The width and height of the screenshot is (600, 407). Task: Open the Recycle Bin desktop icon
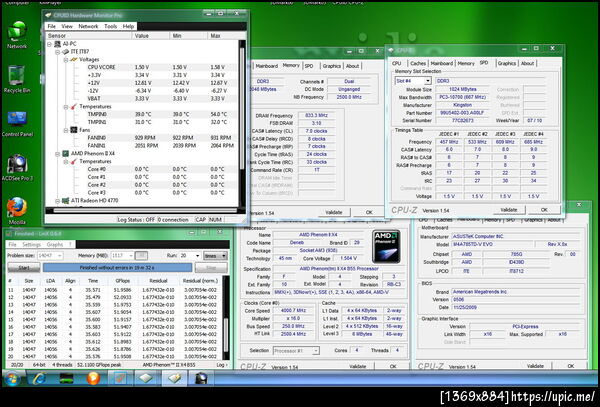tap(16, 79)
